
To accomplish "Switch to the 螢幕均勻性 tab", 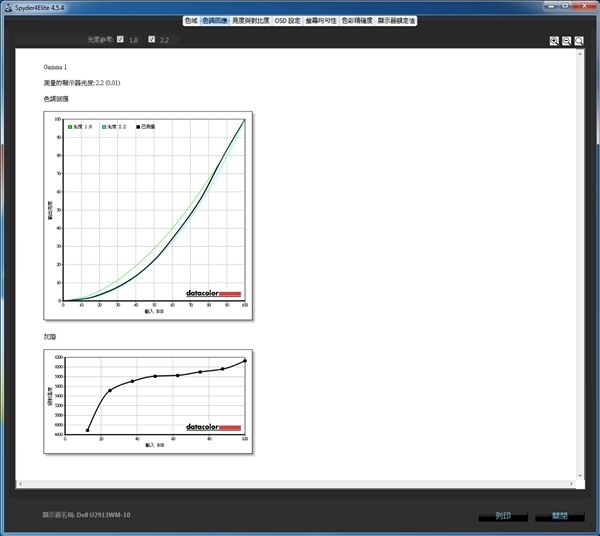I will click(x=321, y=21).
